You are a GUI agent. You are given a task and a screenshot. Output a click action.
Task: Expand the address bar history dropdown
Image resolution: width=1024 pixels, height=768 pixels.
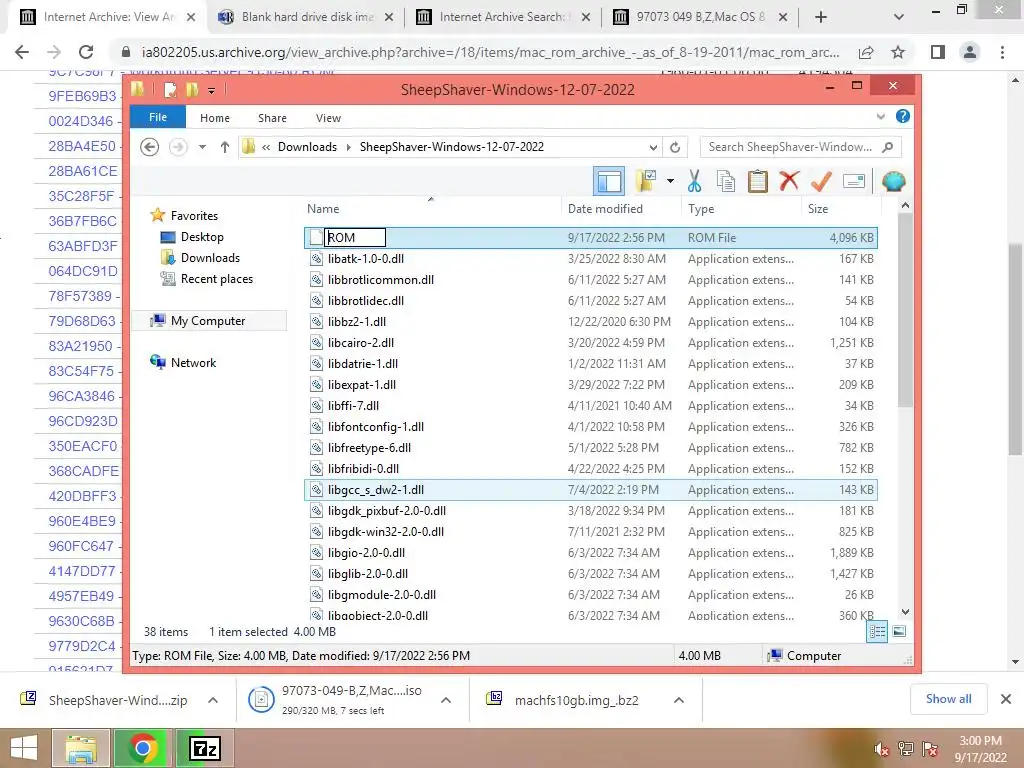tap(653, 147)
